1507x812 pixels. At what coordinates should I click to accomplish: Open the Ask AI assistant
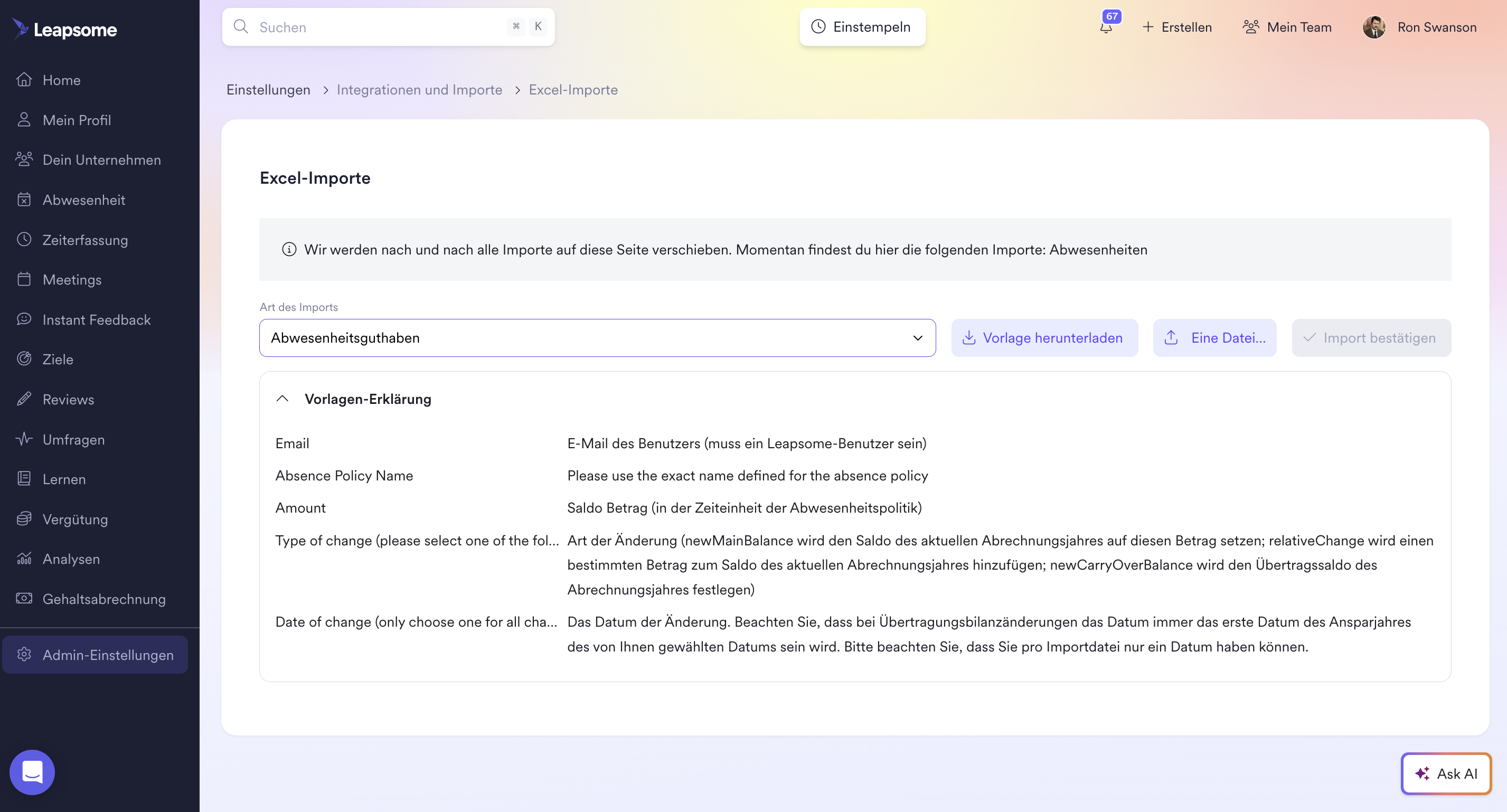tap(1446, 773)
